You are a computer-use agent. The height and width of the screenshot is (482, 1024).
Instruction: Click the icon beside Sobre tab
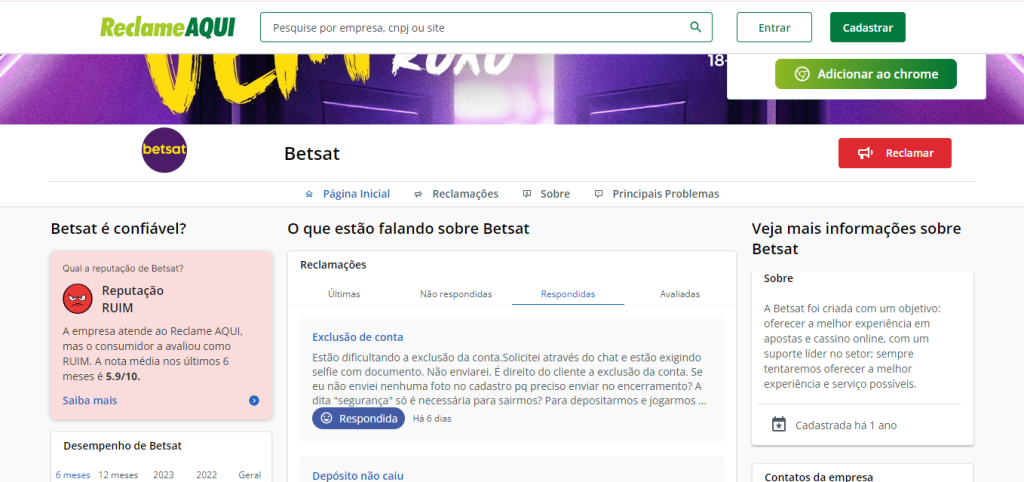tap(526, 194)
